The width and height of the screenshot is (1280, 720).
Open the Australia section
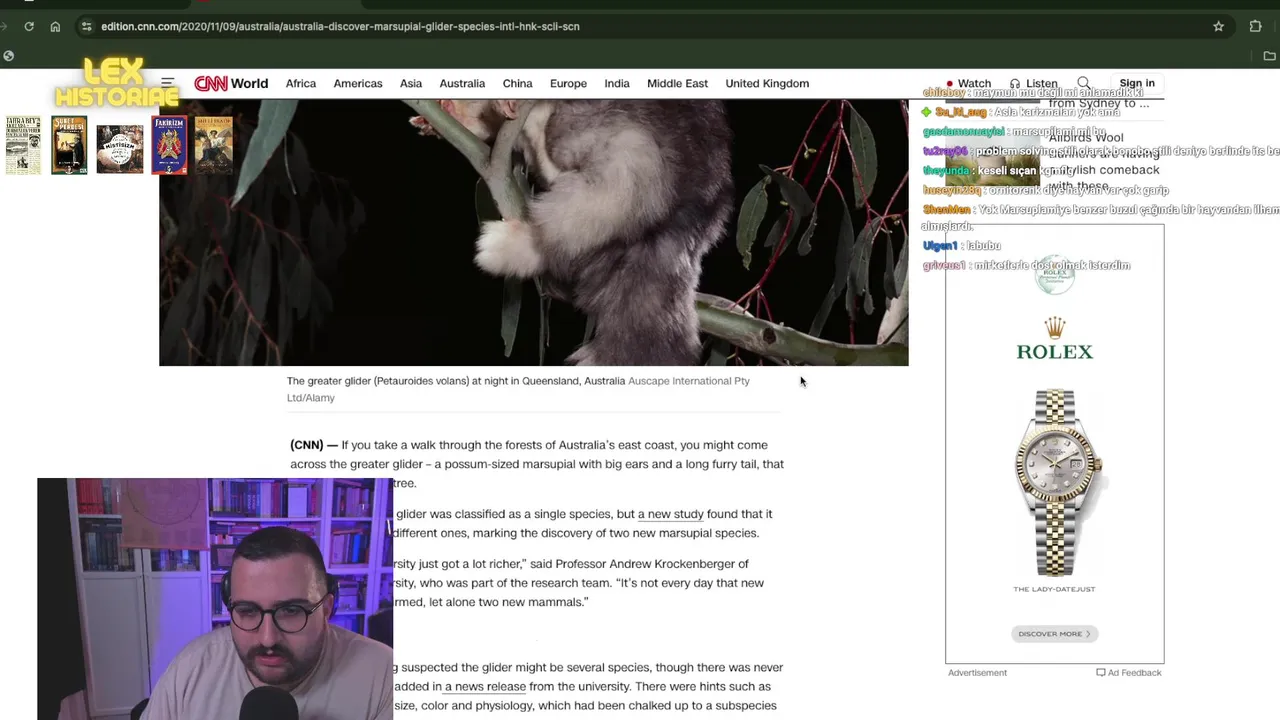click(462, 83)
